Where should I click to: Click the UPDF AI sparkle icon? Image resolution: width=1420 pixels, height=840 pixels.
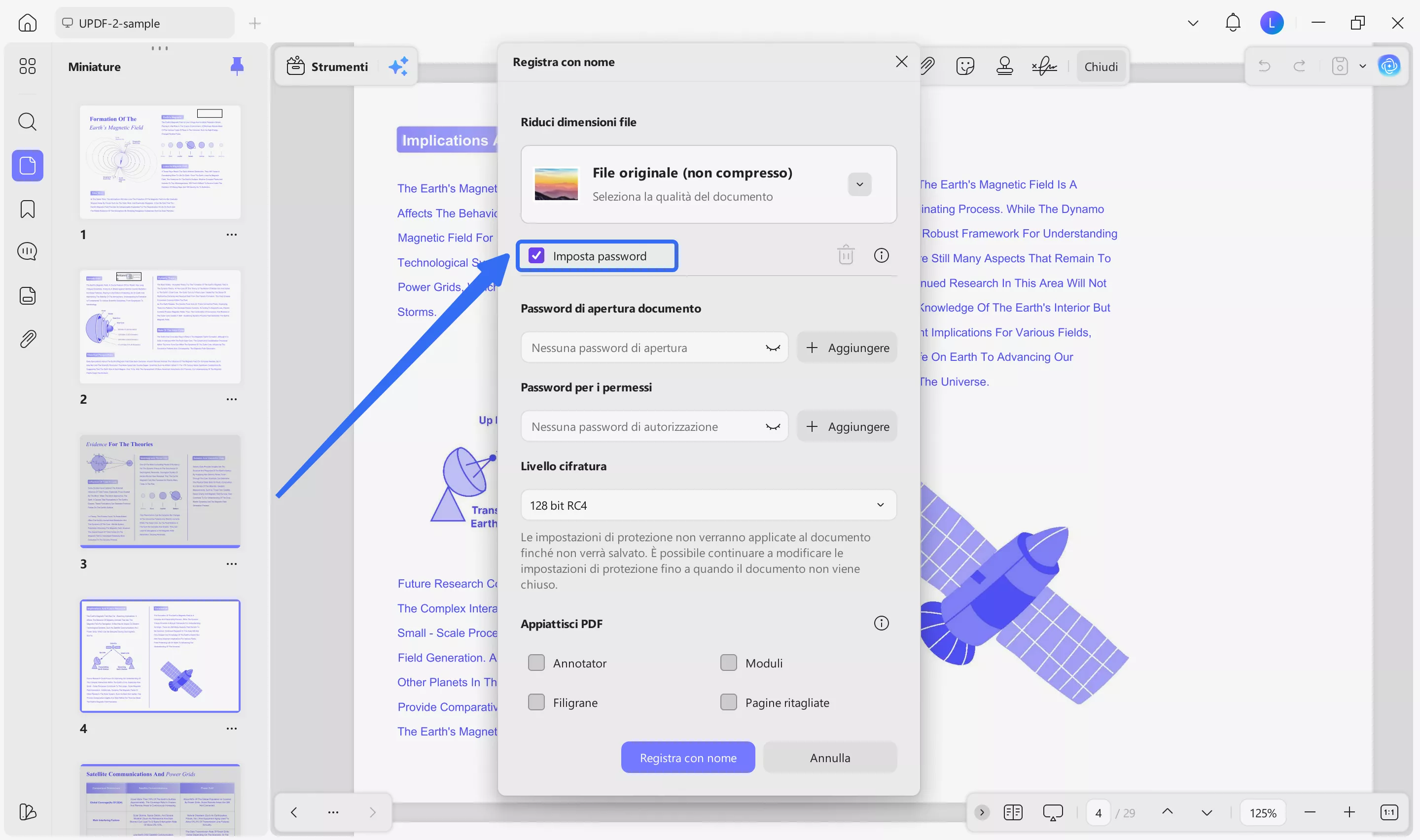point(398,67)
